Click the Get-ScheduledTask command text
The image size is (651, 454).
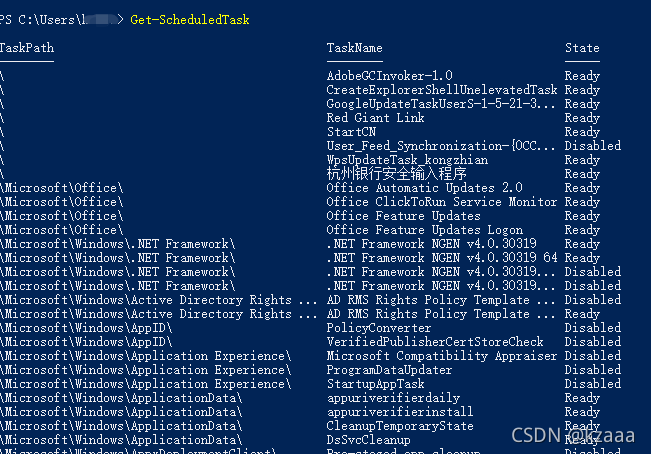(x=190, y=20)
